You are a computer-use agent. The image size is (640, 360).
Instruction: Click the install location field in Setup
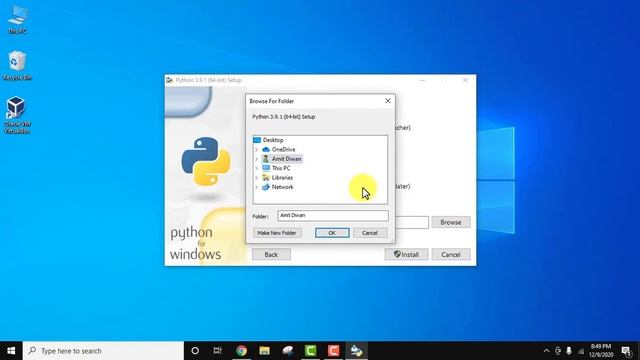412,222
